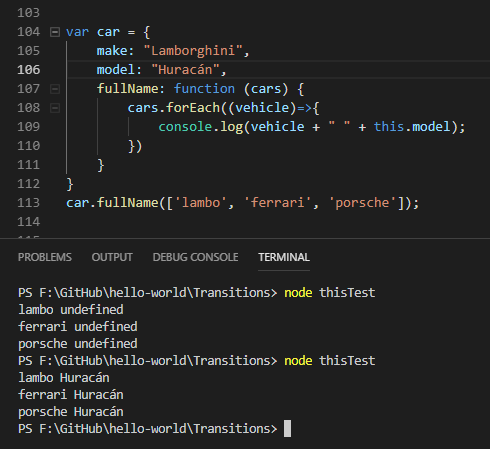Click this.model in the console.log statement
490x449 pixels.
pyautogui.click(x=412, y=127)
